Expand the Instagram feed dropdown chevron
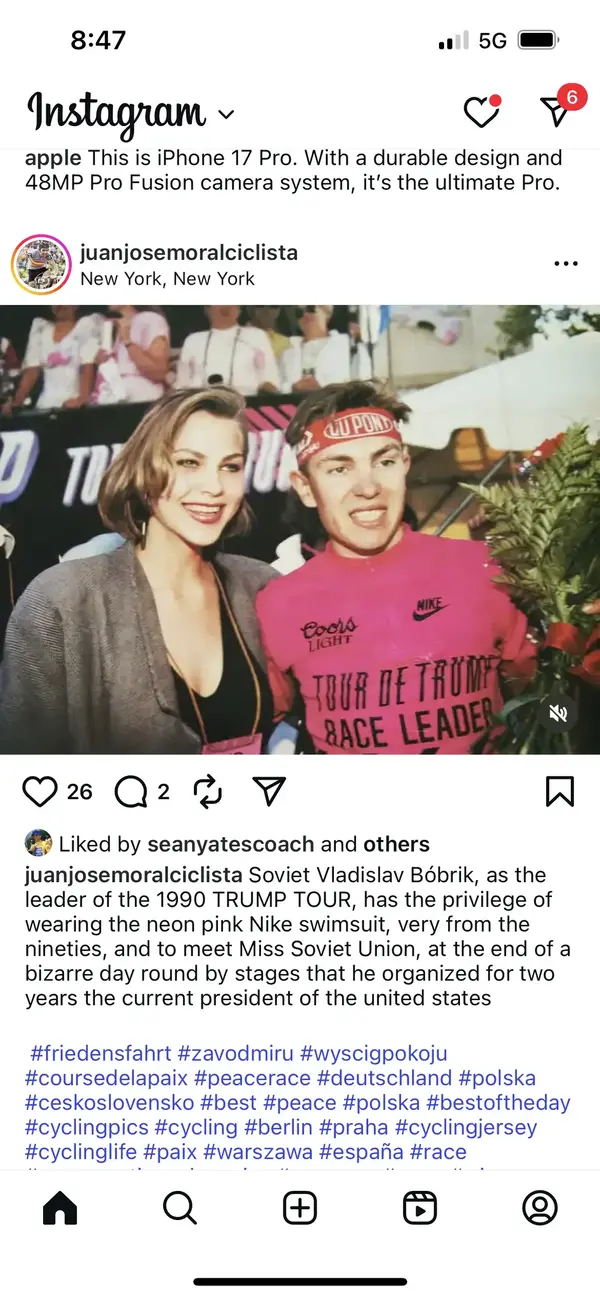 (x=226, y=114)
